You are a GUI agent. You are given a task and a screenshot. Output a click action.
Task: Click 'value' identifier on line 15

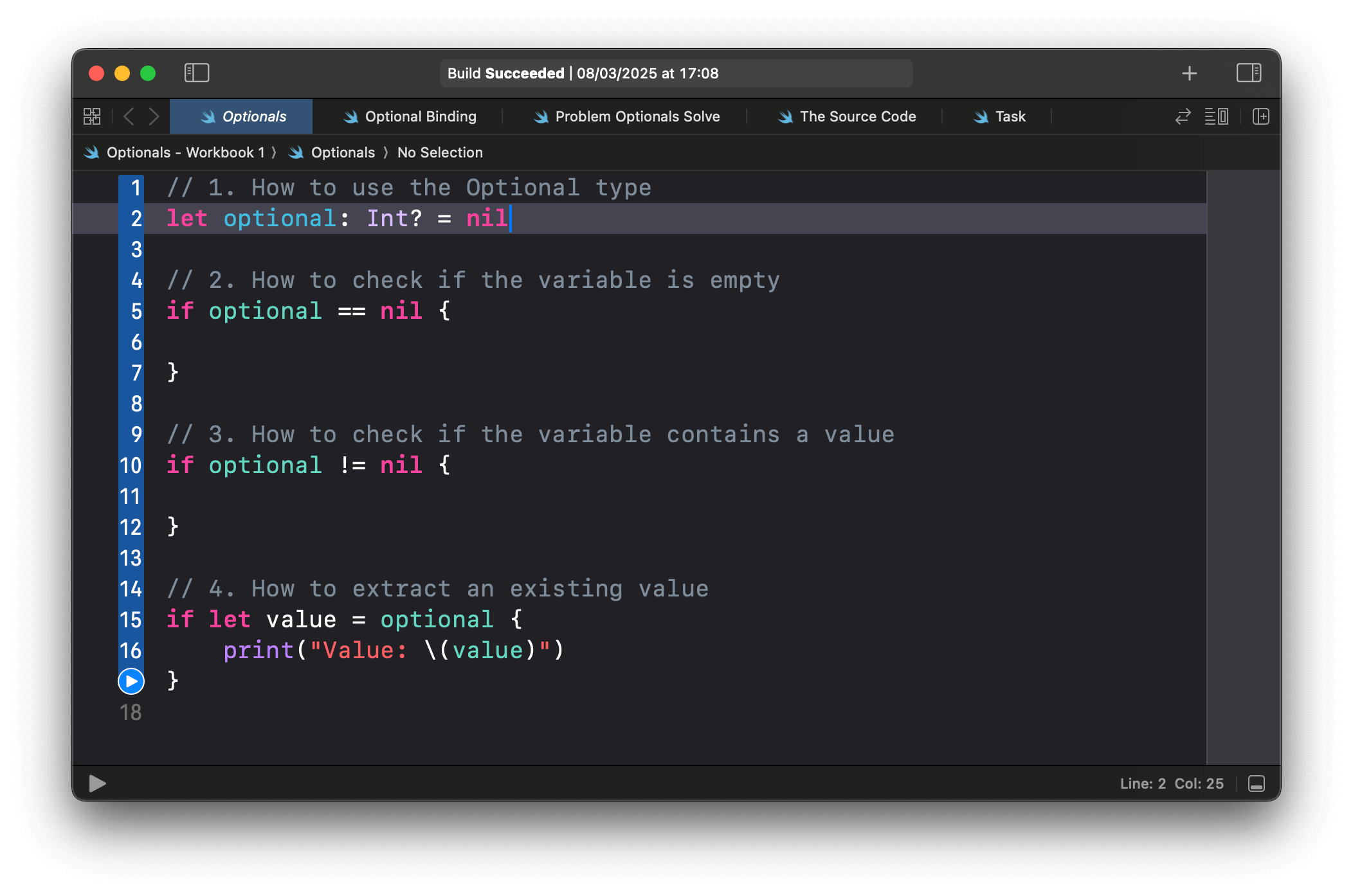point(301,620)
